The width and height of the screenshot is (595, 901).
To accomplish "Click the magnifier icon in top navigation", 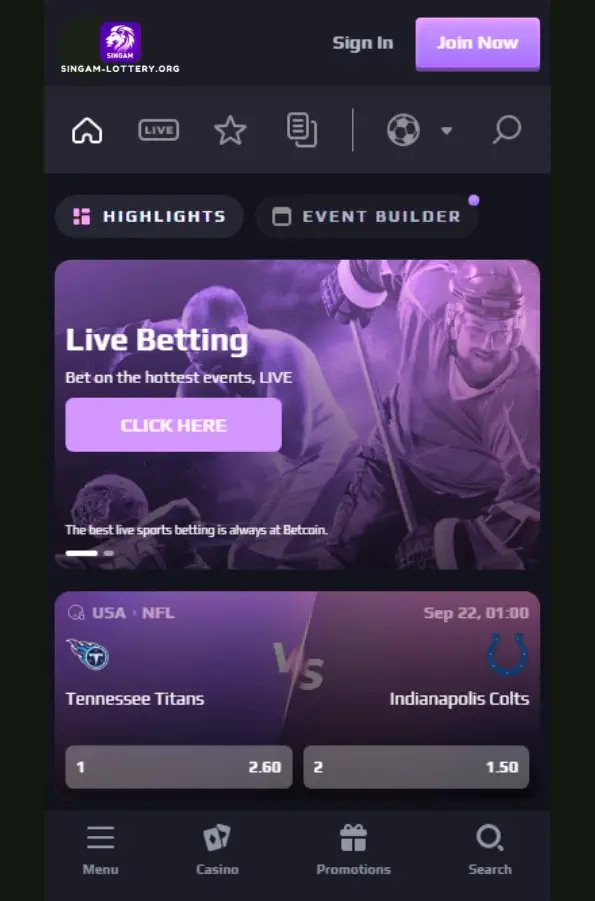I will (506, 130).
